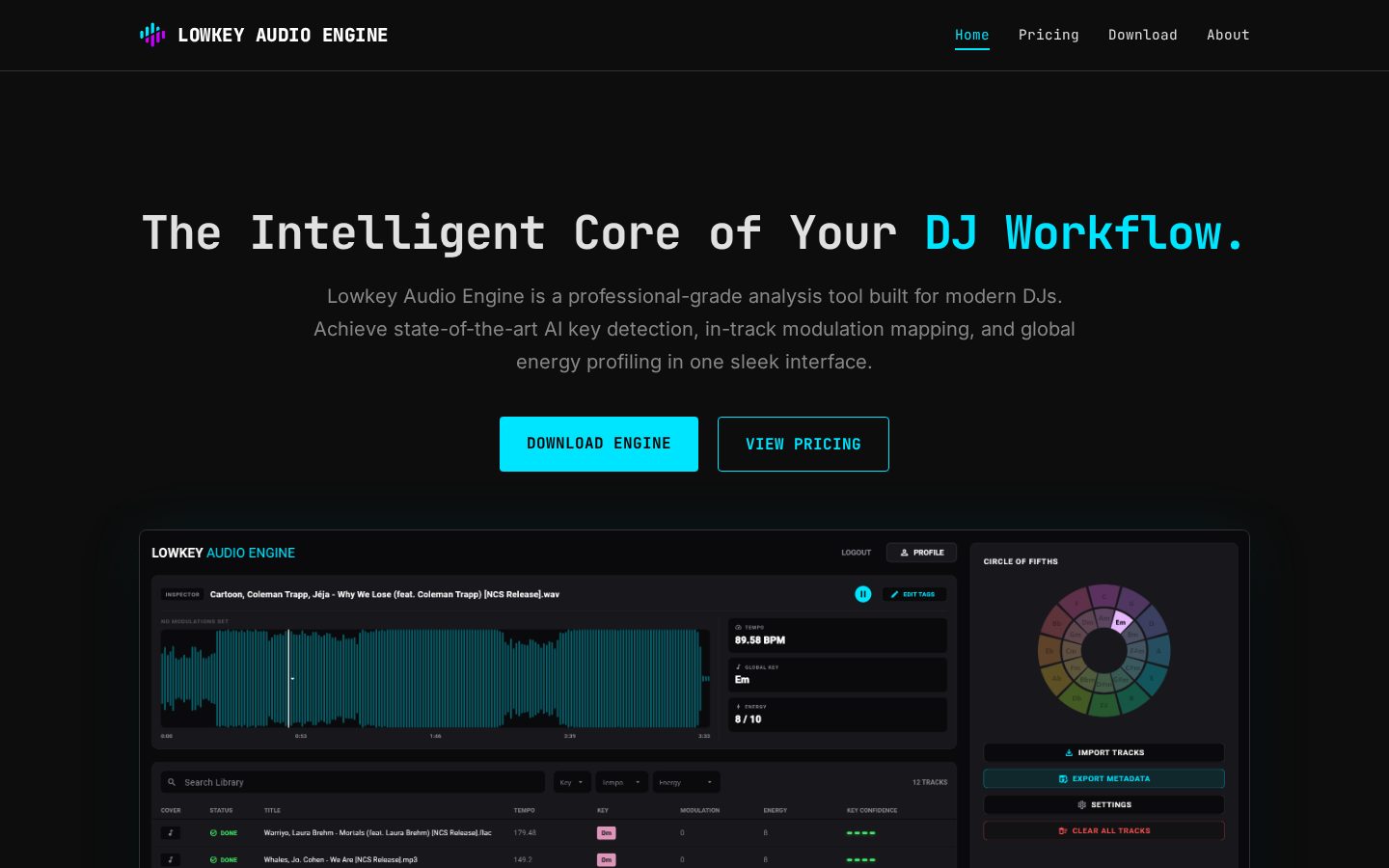The height and width of the screenshot is (868, 1389).
Task: Click the Import Tracks button
Action: [x=1103, y=752]
